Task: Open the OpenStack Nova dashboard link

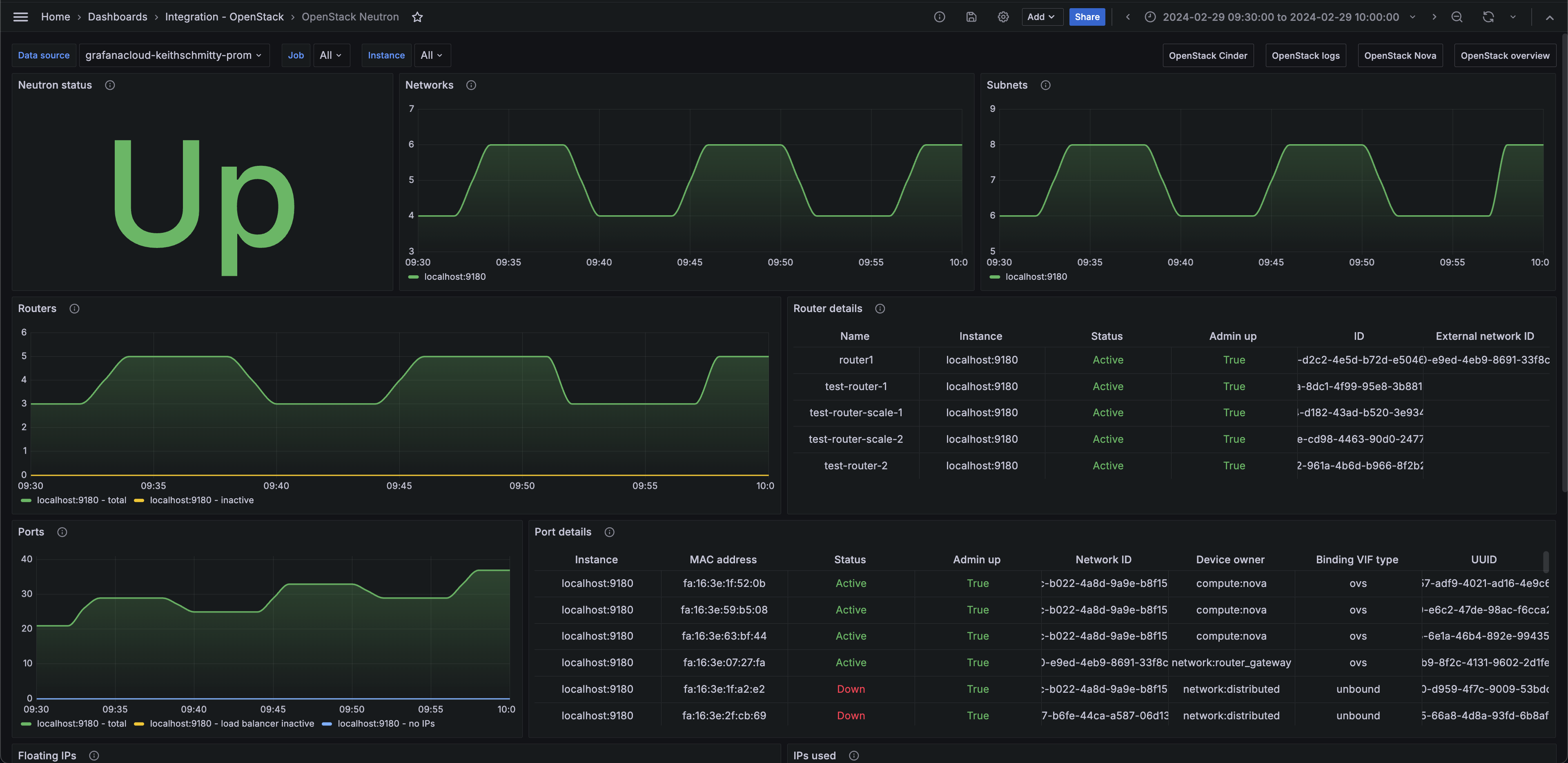Action: point(1399,56)
